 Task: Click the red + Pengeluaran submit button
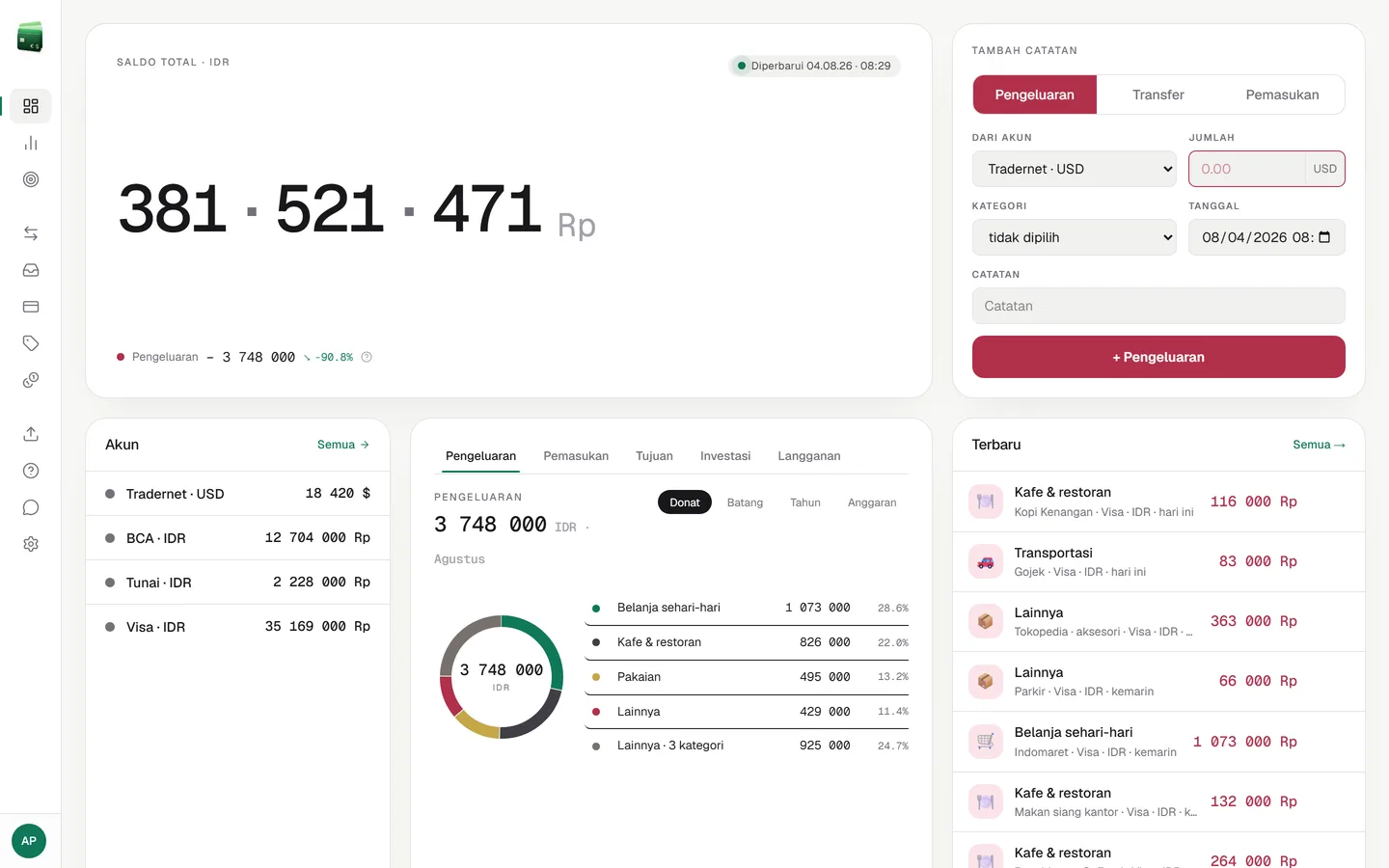click(1158, 357)
